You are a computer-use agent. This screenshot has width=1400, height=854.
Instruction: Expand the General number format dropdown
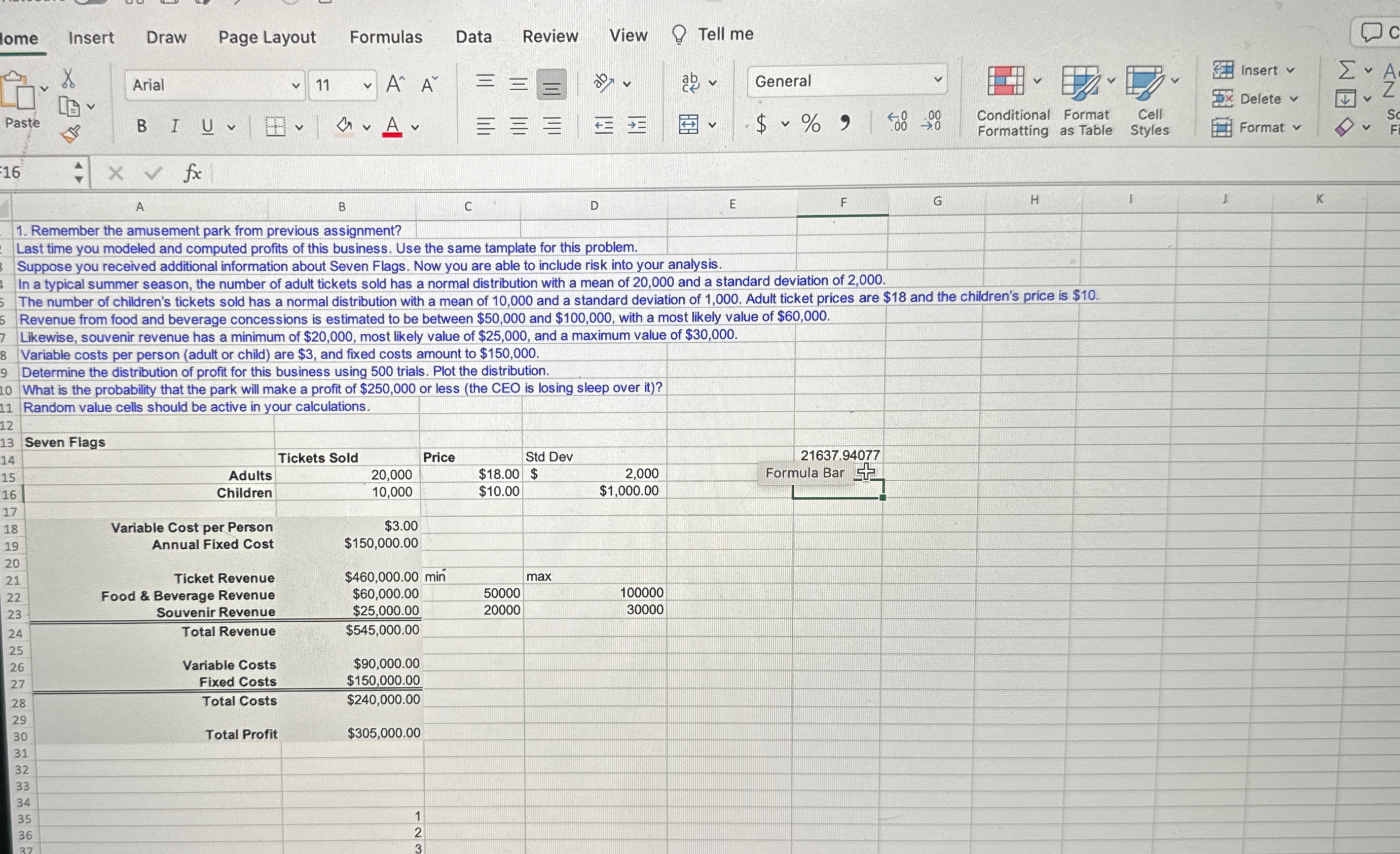point(938,80)
